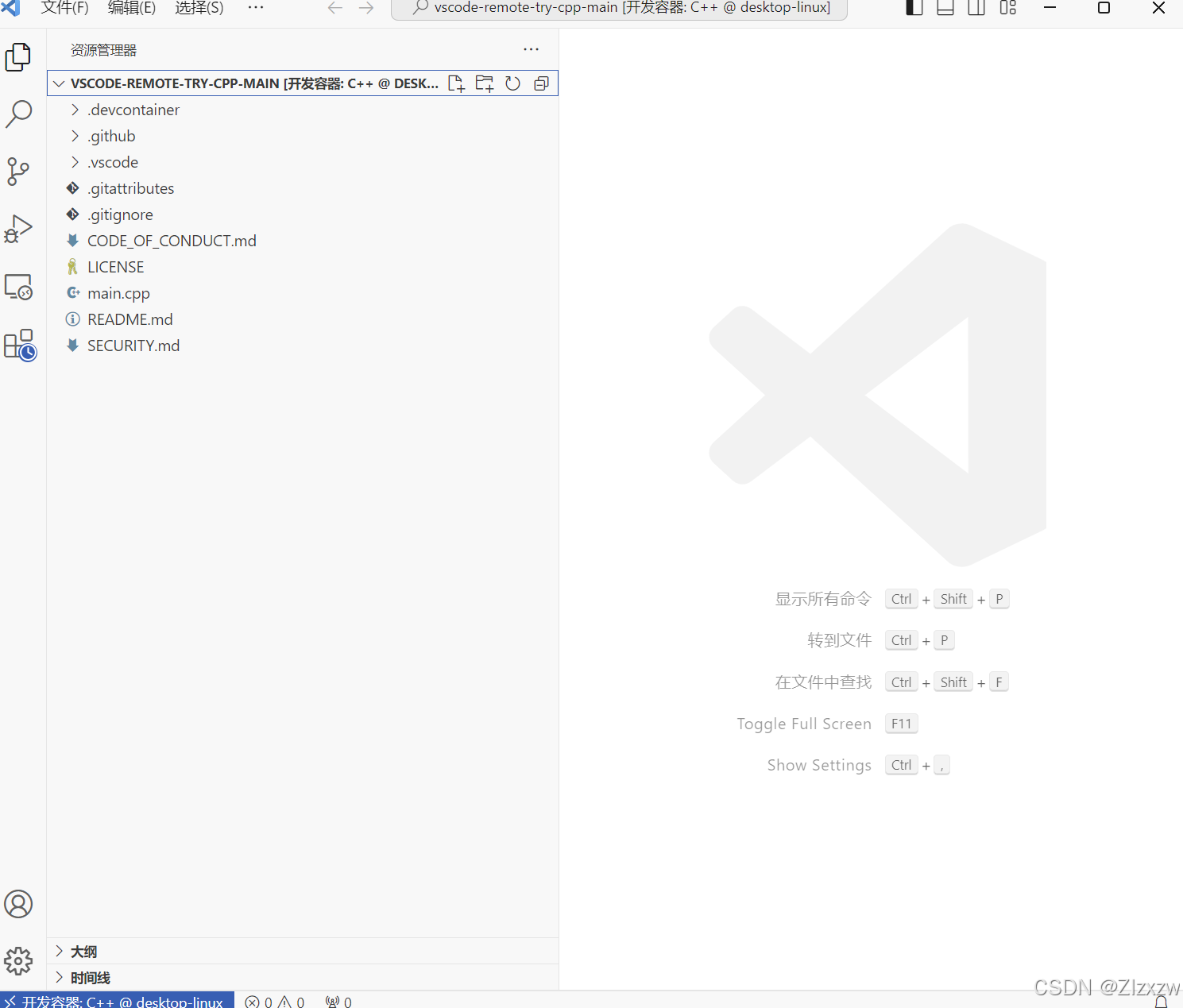Image resolution: width=1183 pixels, height=1008 pixels.
Task: Toggle the Primary Side Bar visibility
Action: (x=913, y=8)
